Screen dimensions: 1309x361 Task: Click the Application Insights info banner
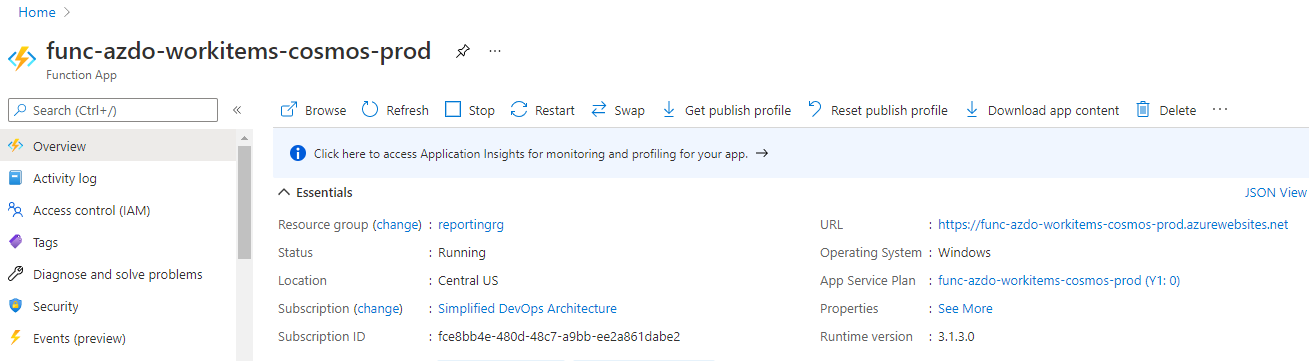pyautogui.click(x=790, y=153)
